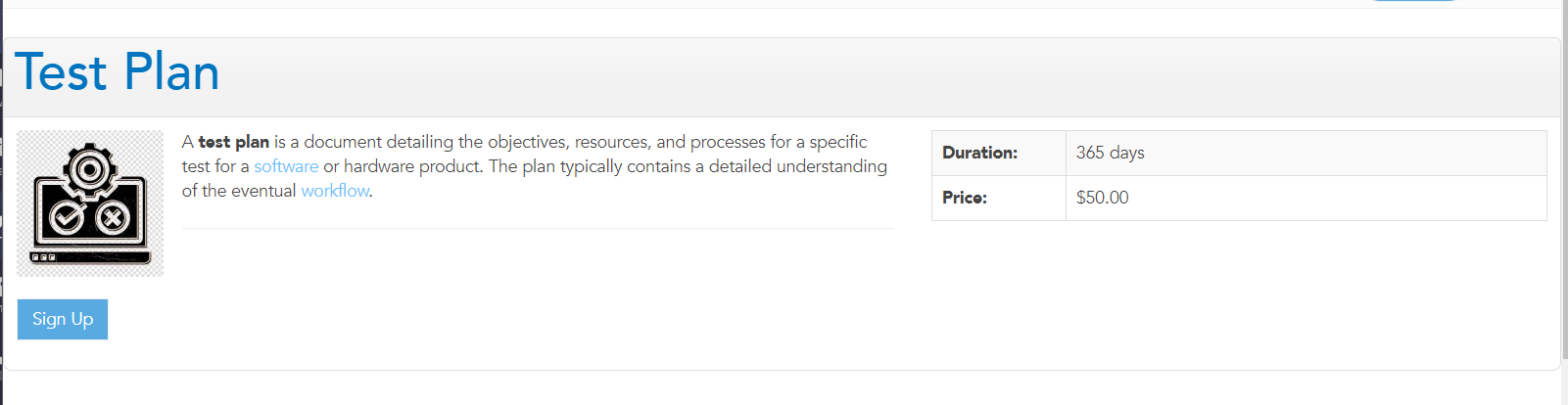This screenshot has width=1568, height=405.
Task: Open the software link in the description
Action: click(286, 166)
